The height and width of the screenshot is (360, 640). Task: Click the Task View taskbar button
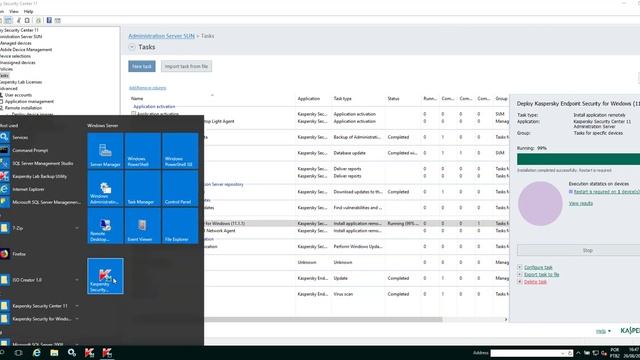tap(18, 353)
